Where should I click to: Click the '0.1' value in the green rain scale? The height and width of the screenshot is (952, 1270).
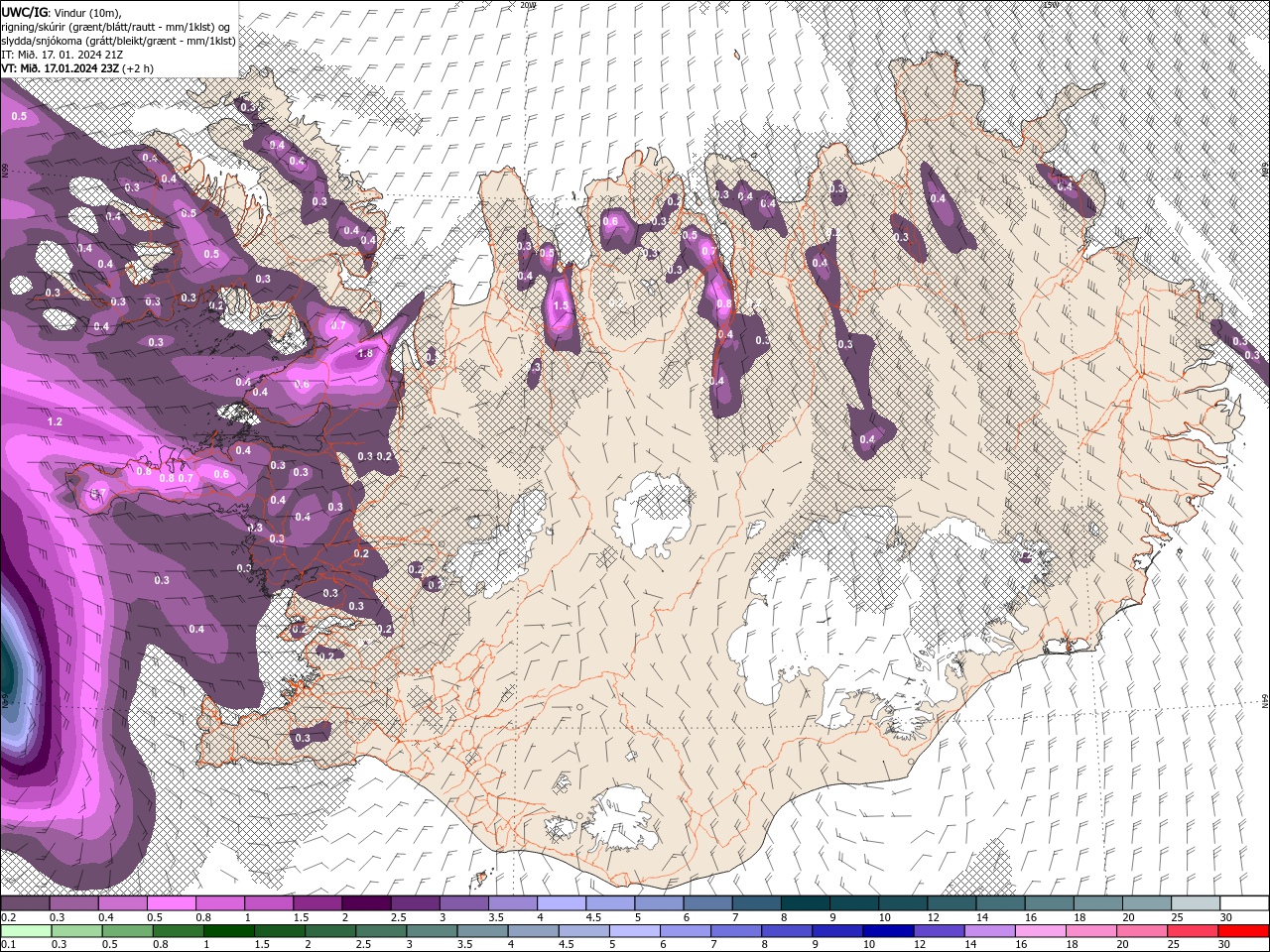pos(9,944)
